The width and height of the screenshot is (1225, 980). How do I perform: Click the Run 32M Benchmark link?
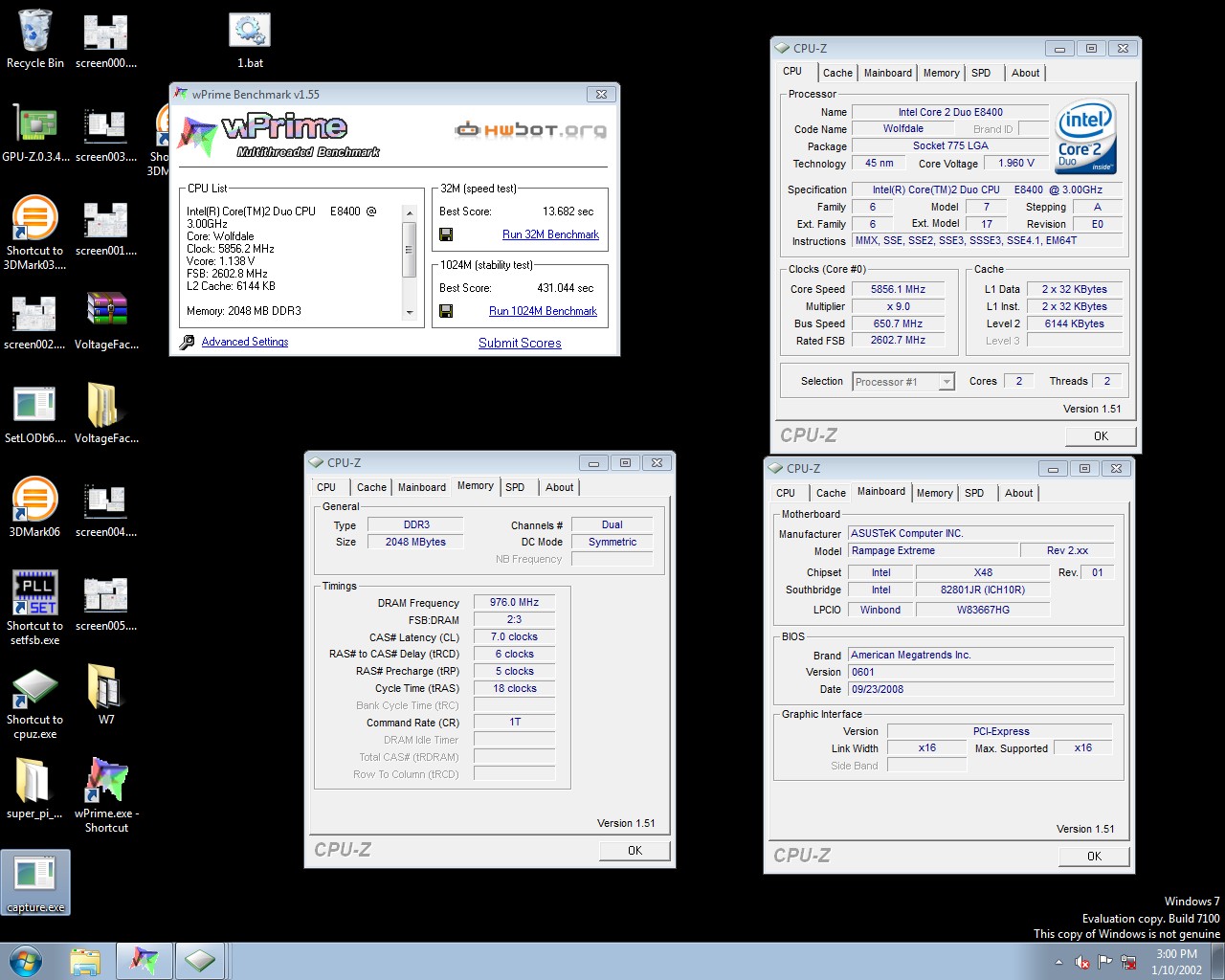[550, 234]
